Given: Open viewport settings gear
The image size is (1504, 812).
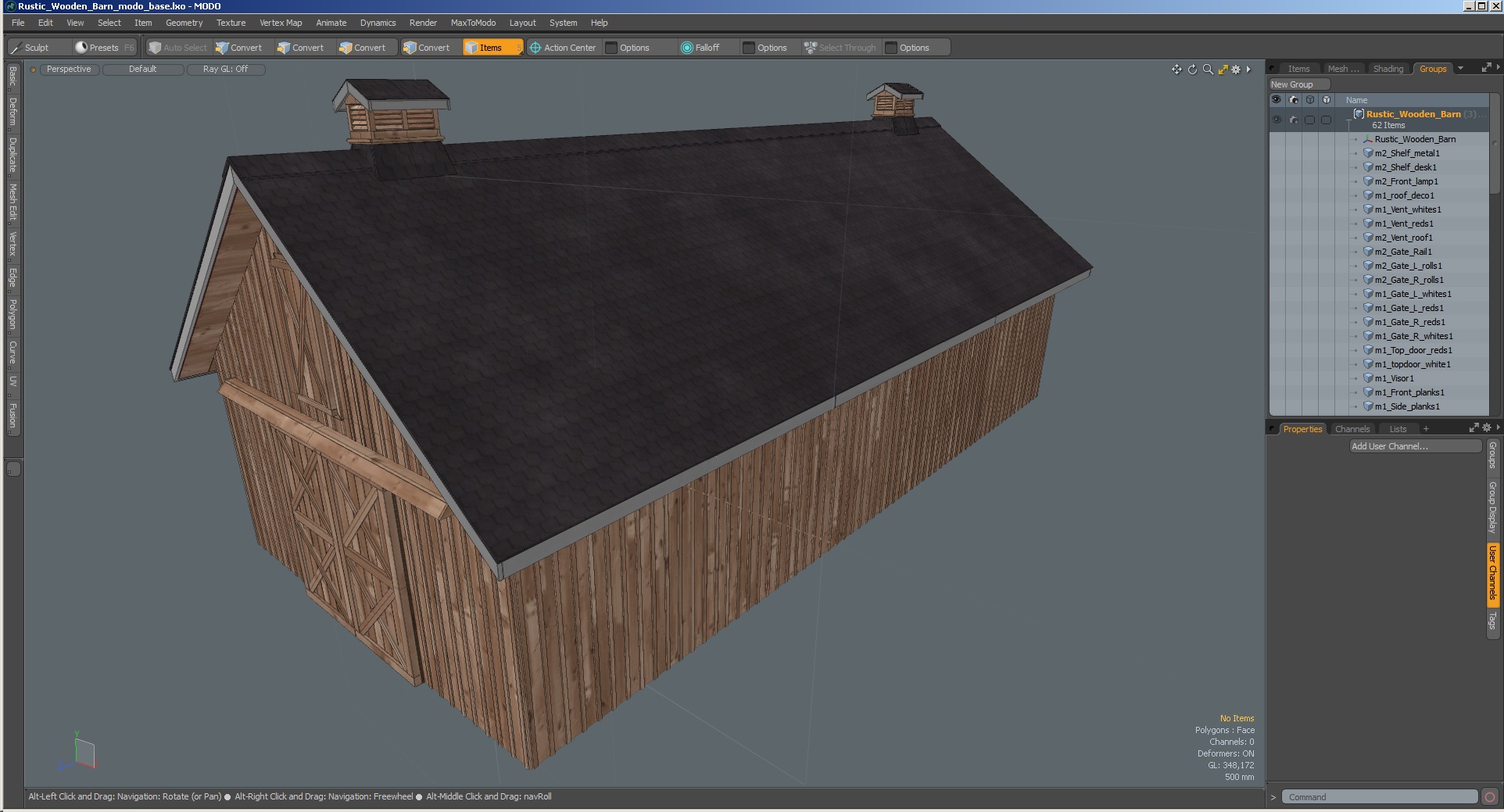Looking at the screenshot, I should 1236,70.
